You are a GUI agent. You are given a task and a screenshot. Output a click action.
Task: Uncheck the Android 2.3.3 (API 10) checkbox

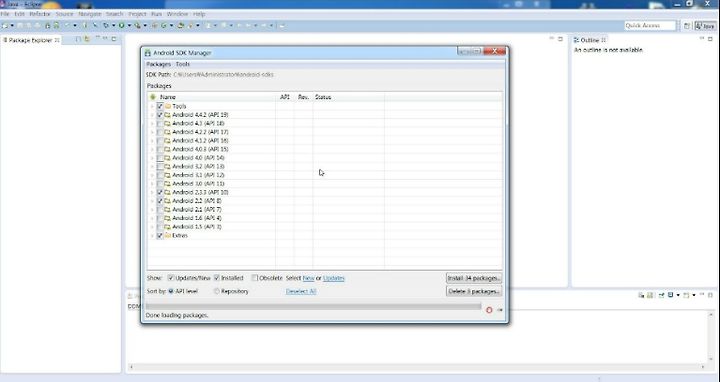[x=160, y=192]
